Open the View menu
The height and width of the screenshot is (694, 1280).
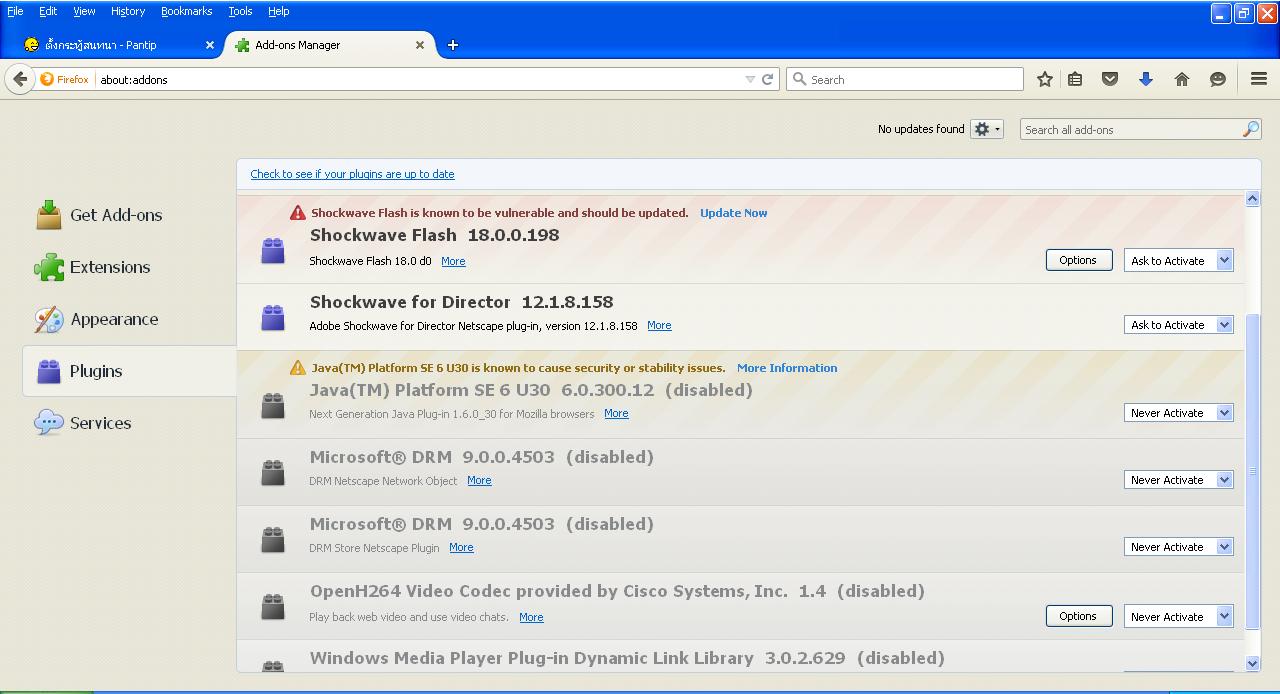(x=84, y=11)
